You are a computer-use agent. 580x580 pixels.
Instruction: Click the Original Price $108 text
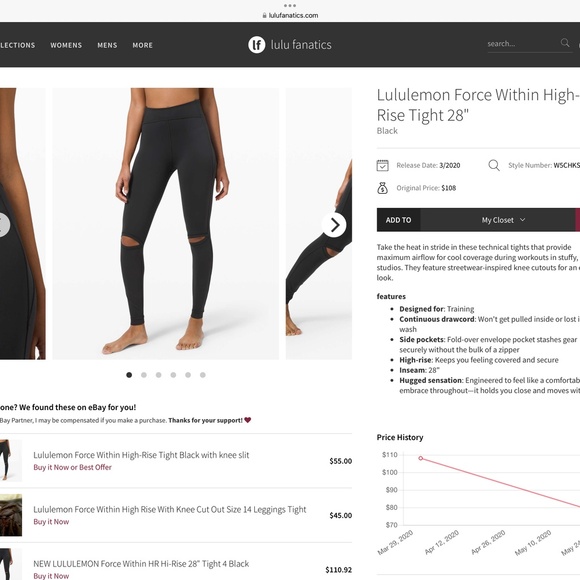point(426,188)
